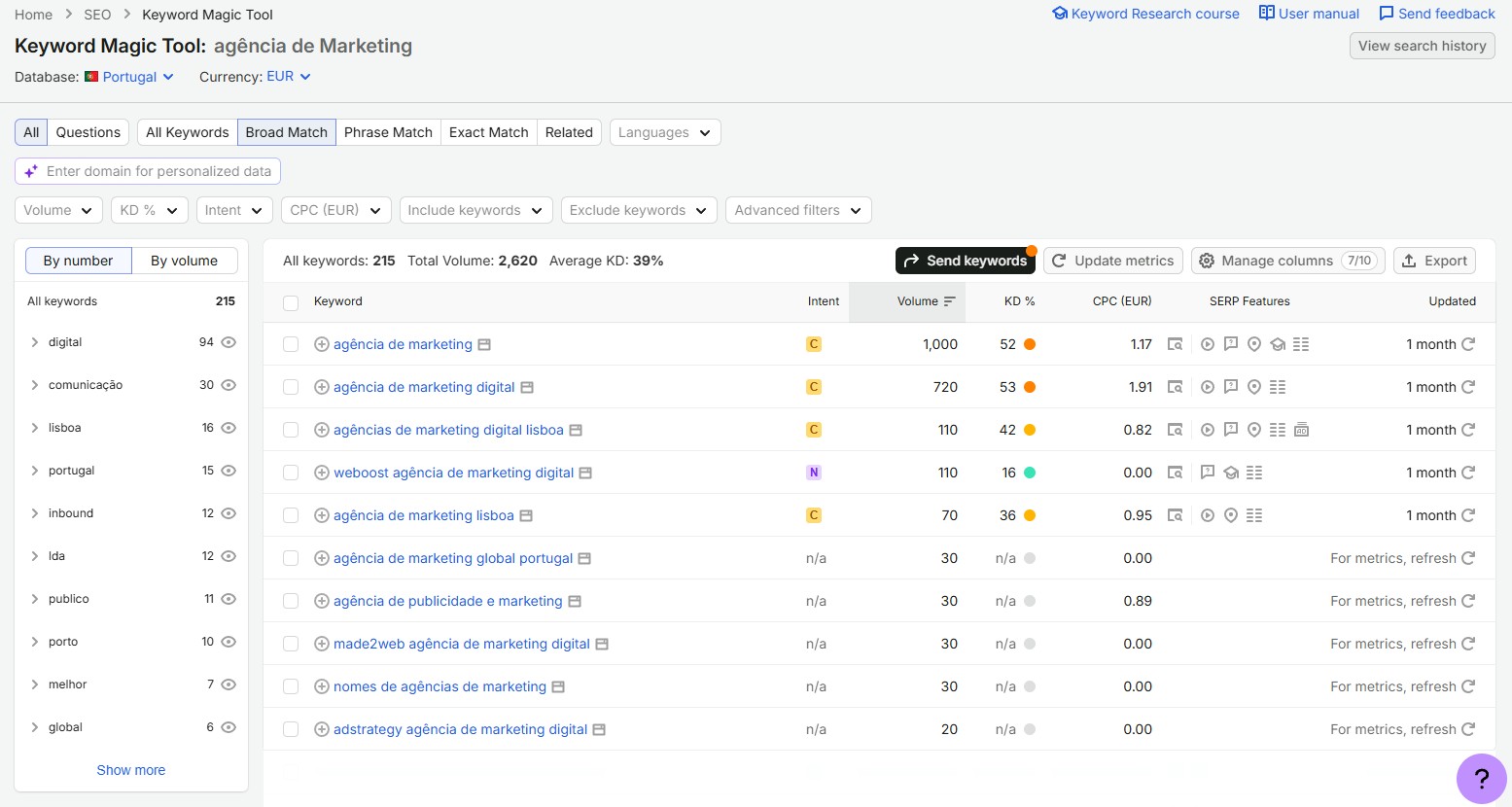Image resolution: width=1512 pixels, height=807 pixels.
Task: Click local pack pin icon for 'agência de marketing lisboa'
Action: [x=1231, y=515]
